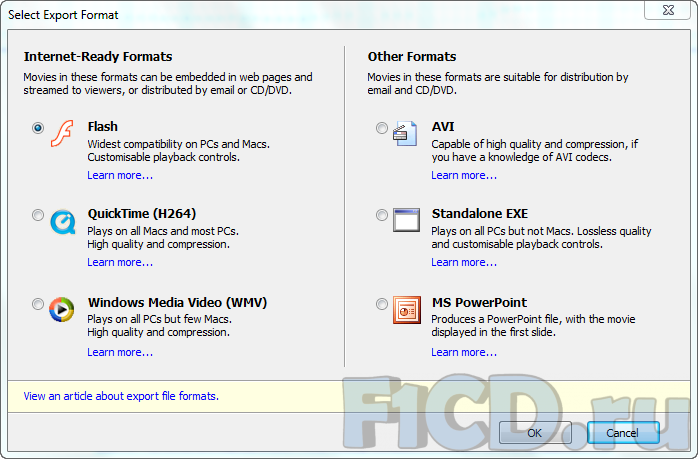
Task: Click 'Plays on all PCs but few Macs.' text
Action: pos(159,319)
